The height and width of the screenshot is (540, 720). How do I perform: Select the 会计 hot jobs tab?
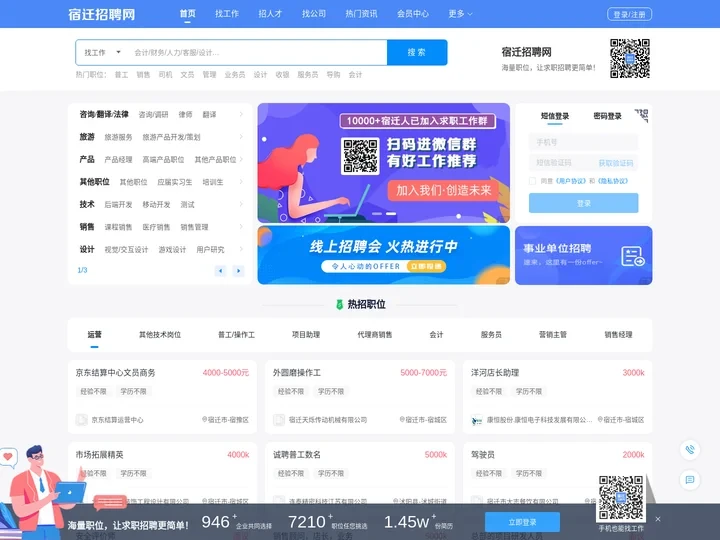click(436, 335)
